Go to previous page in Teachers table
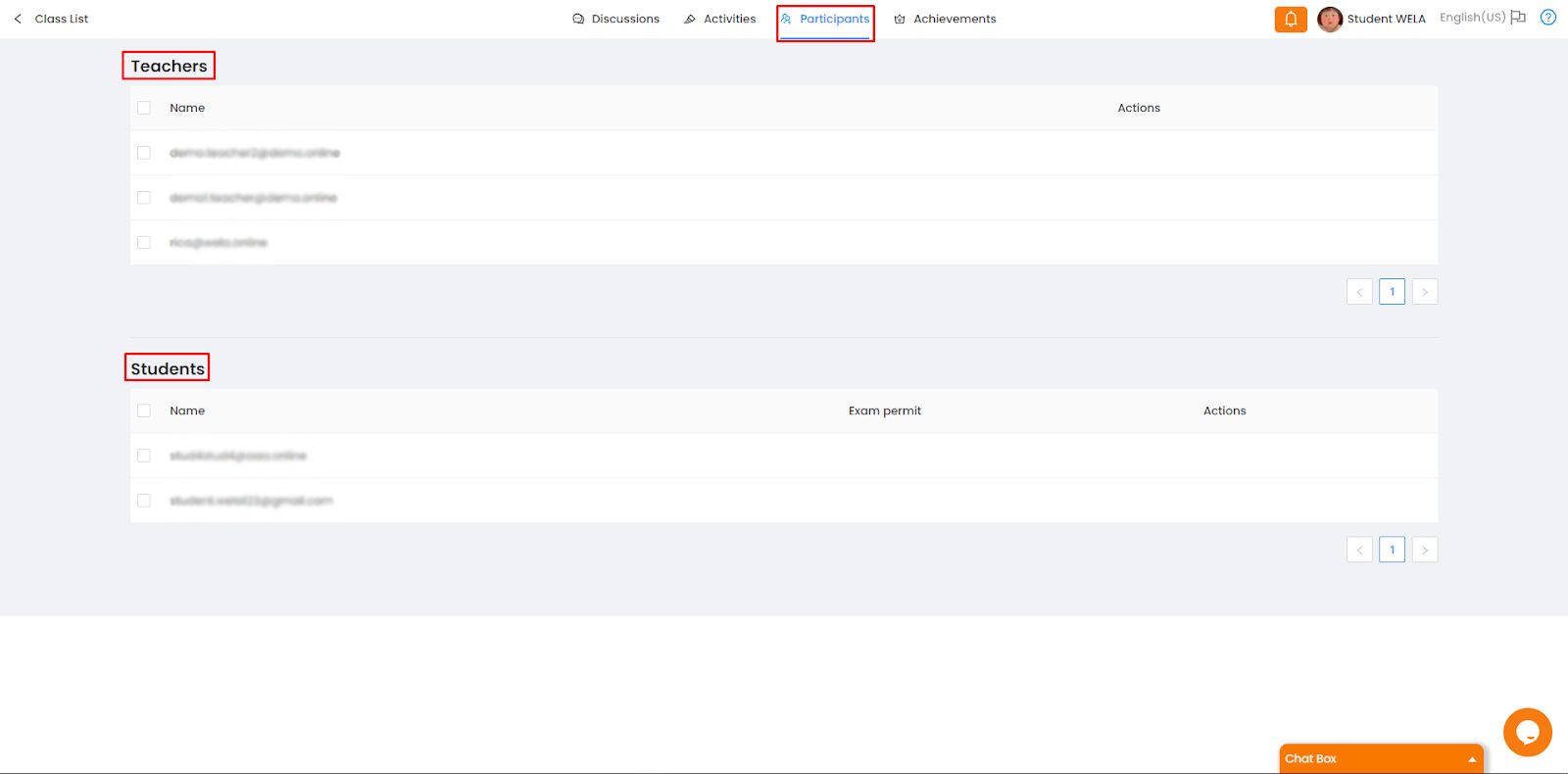The image size is (1568, 774). pos(1359,292)
